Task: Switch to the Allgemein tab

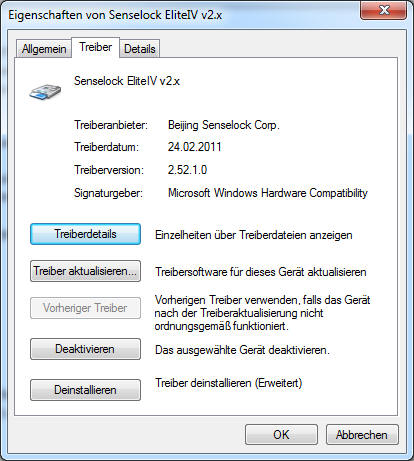Action: coord(44,49)
